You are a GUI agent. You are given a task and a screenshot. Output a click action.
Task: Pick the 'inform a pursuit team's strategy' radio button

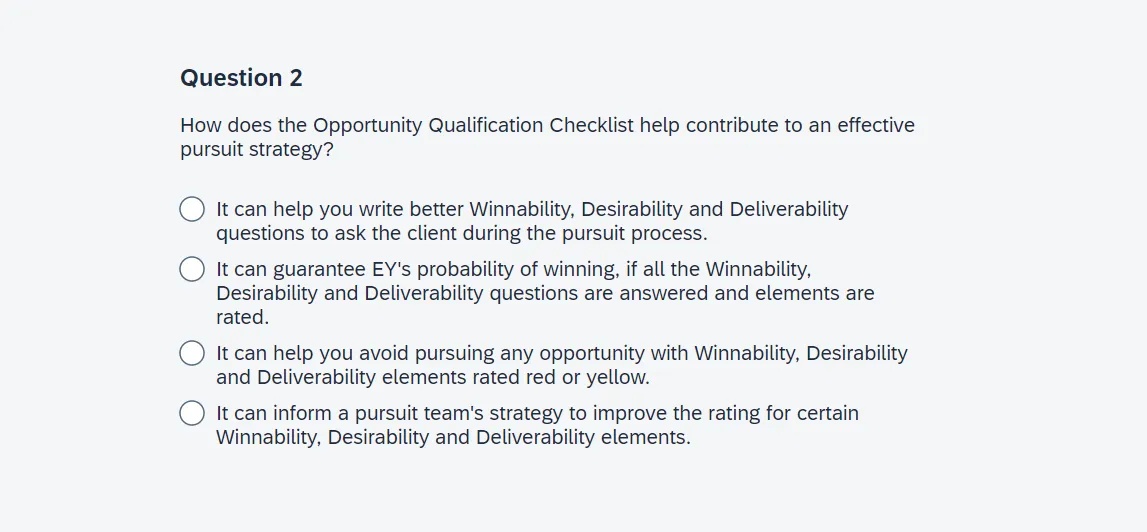click(x=192, y=413)
